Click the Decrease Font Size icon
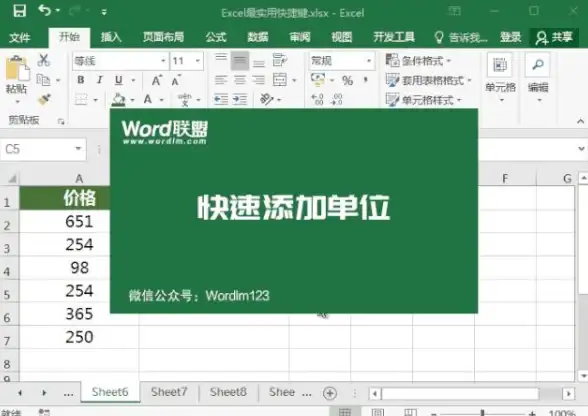Screen dimensions: 588x416 click(176, 80)
